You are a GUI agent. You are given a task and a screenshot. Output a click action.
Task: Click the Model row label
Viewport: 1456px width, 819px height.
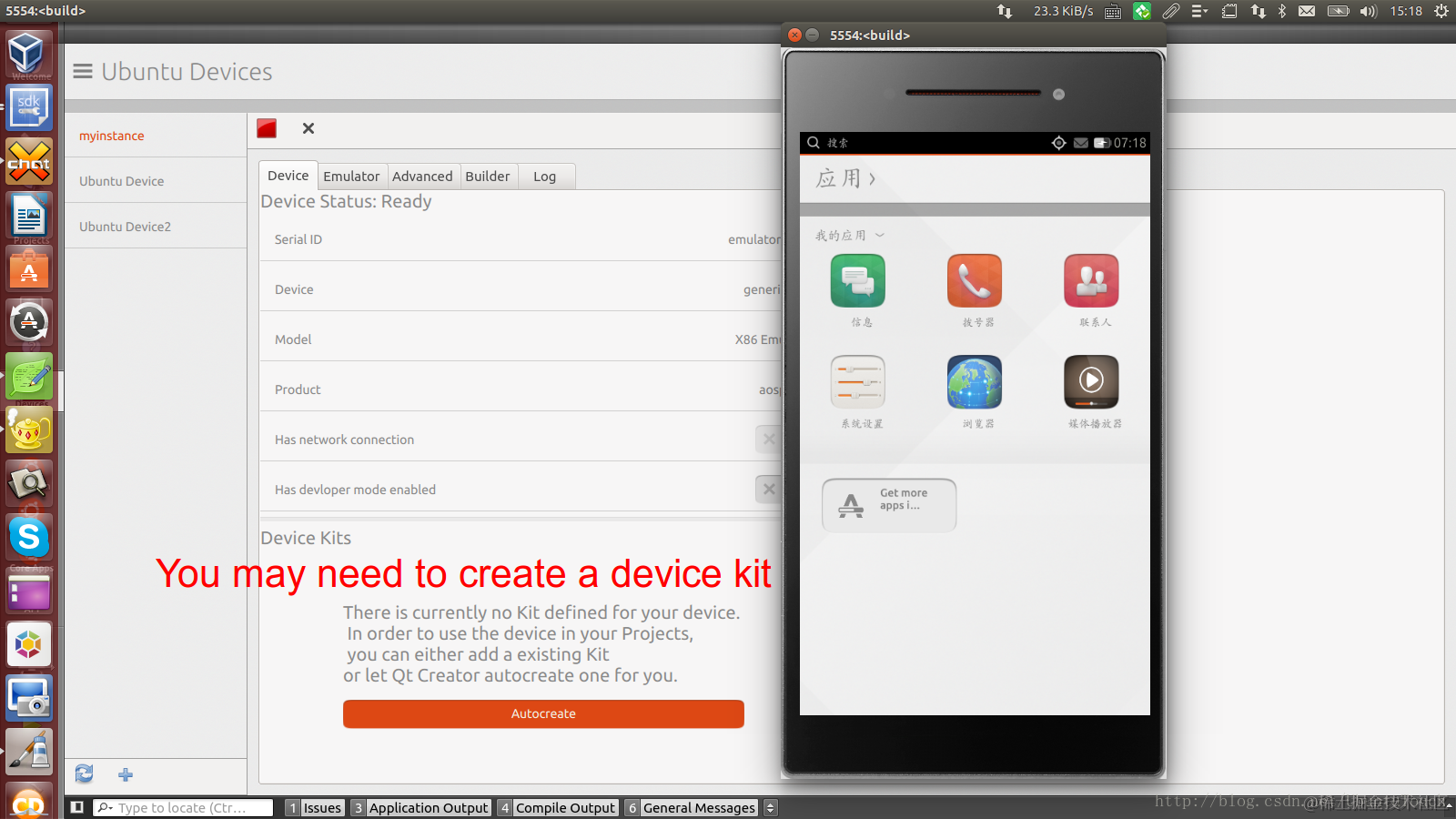(x=293, y=339)
